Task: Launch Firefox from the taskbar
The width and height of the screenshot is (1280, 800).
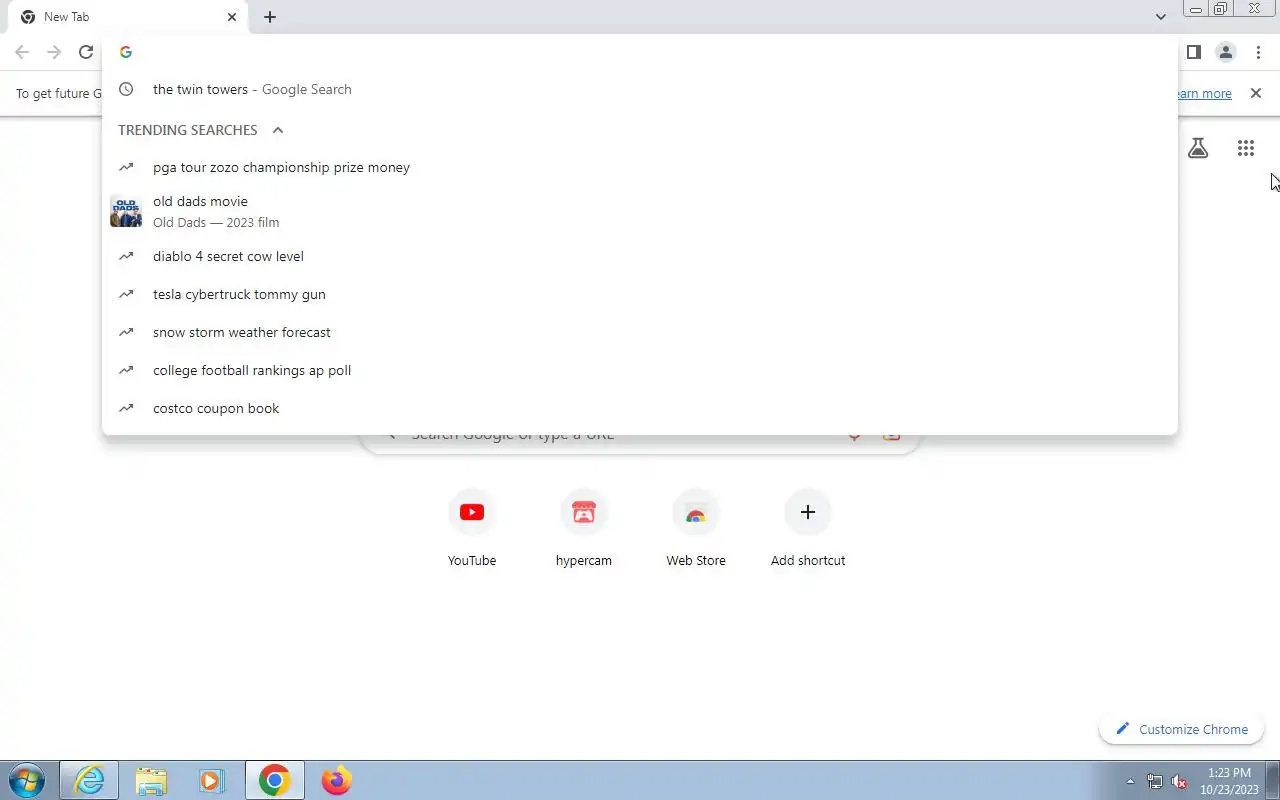Action: pos(336,780)
